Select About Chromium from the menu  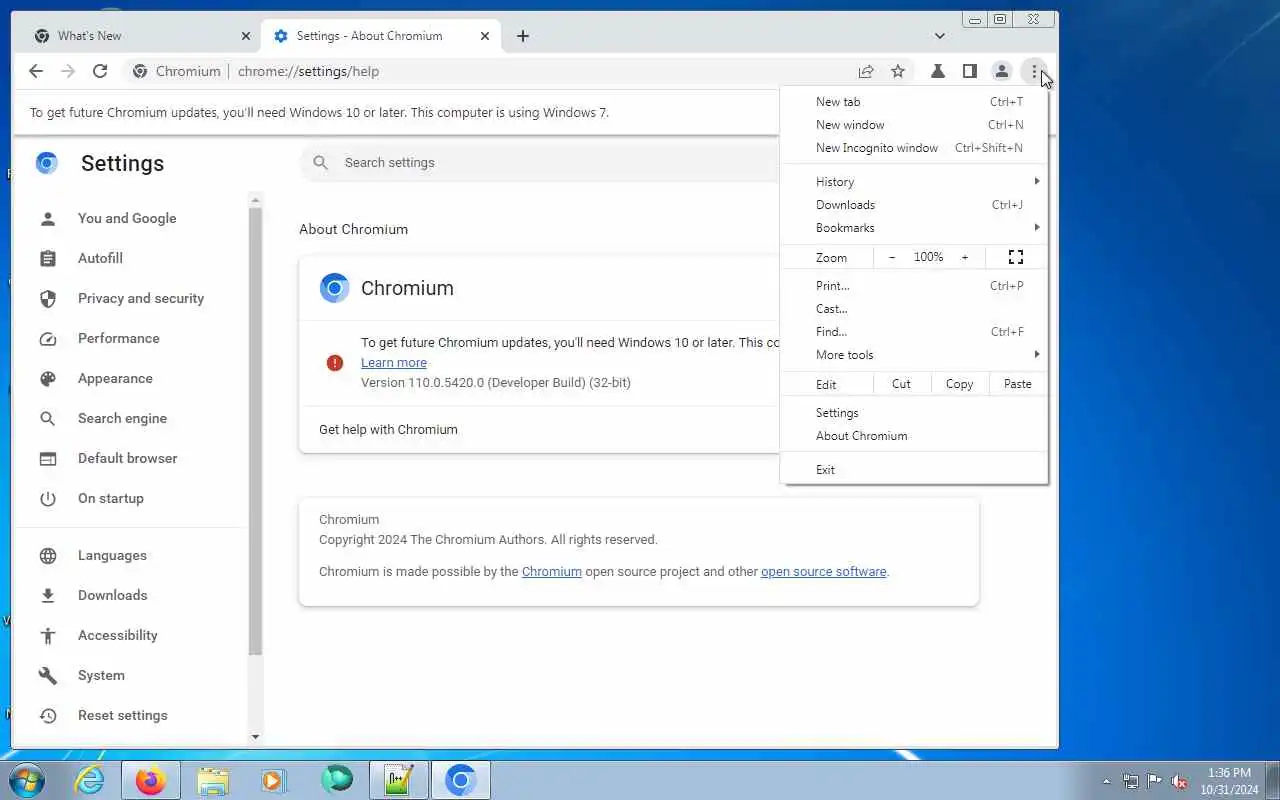pos(914,435)
